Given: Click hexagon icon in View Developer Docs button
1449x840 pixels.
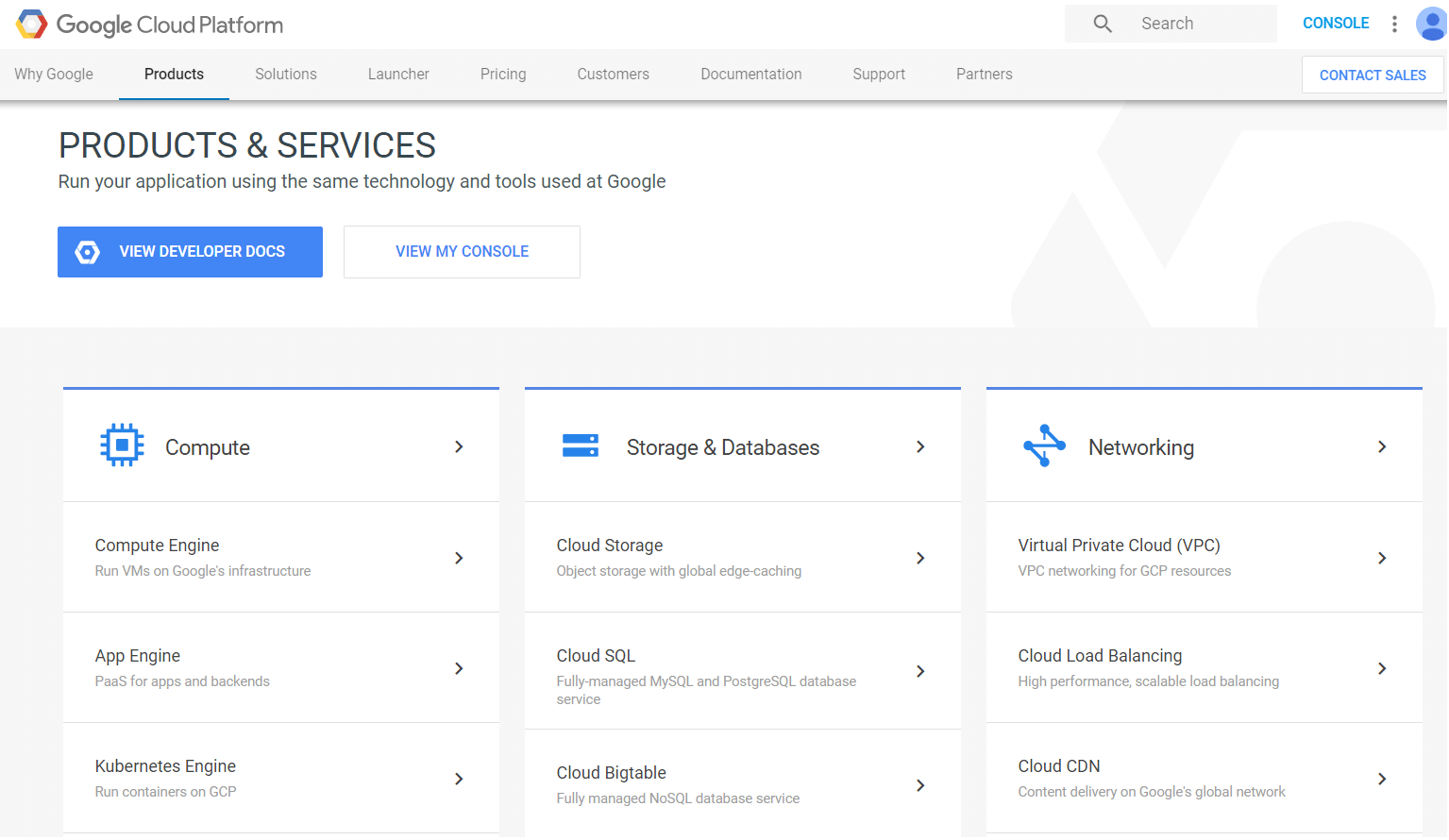Looking at the screenshot, I should 88,252.
